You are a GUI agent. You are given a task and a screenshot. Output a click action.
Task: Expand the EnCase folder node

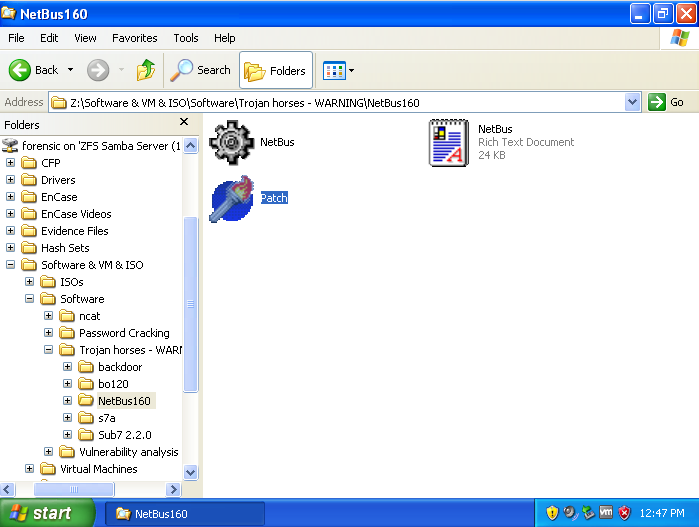11,197
